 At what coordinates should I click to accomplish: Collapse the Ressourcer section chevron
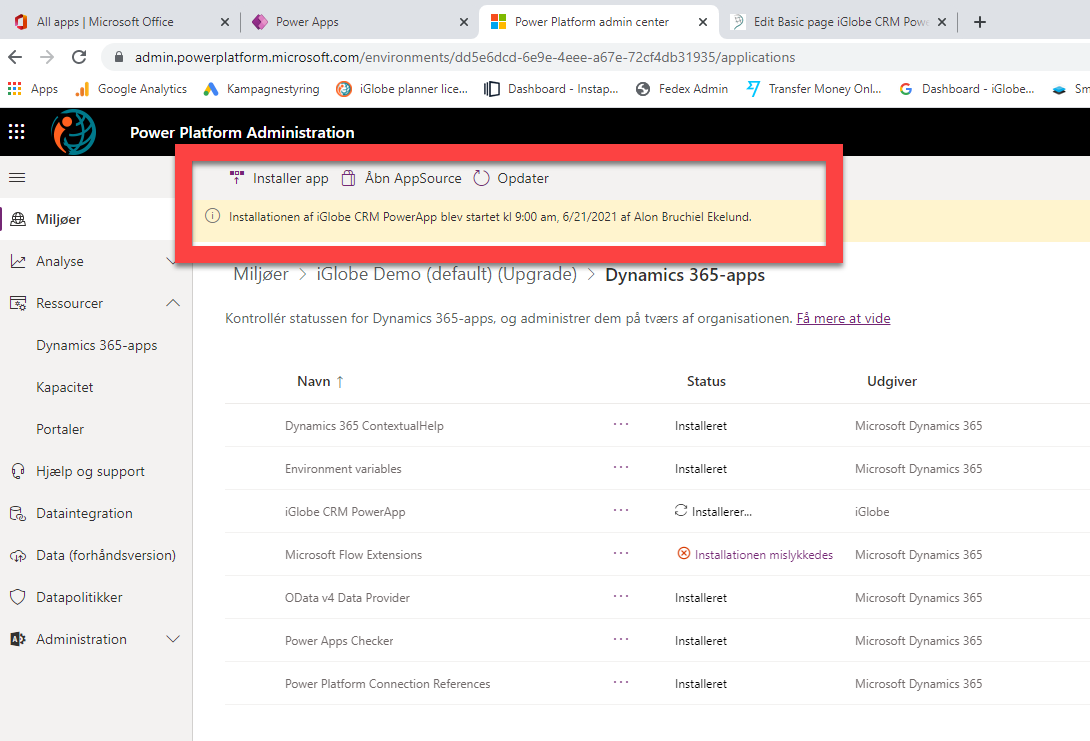pos(173,303)
